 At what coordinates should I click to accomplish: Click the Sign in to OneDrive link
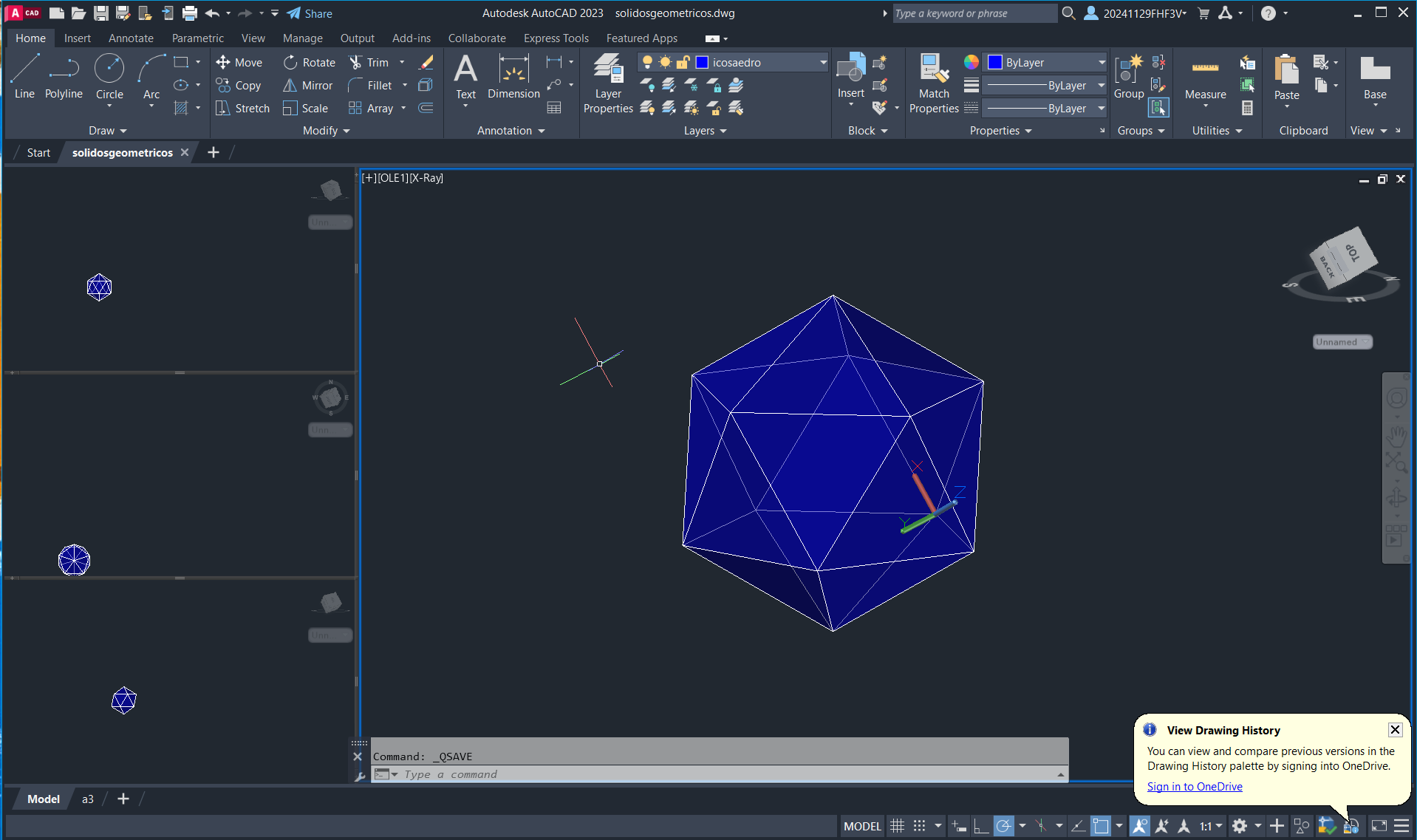pos(1194,787)
